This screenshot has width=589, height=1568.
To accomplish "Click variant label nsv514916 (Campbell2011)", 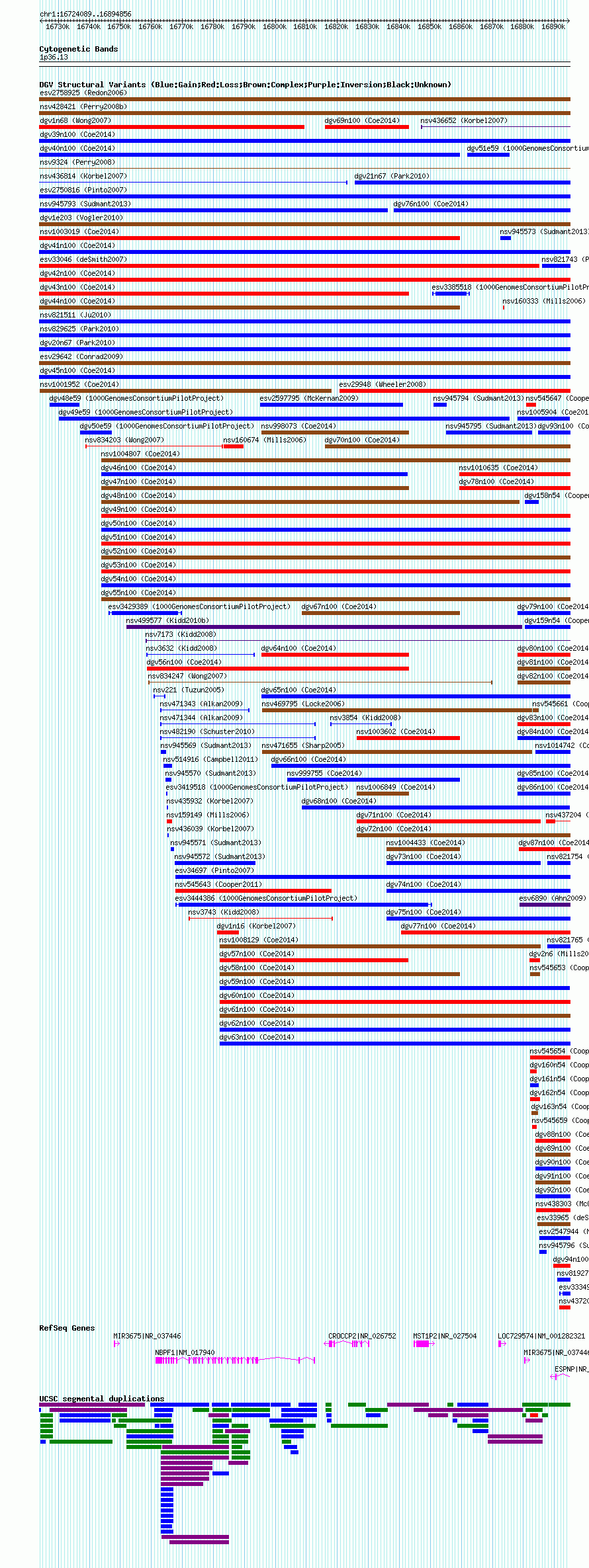I will tap(210, 759).
